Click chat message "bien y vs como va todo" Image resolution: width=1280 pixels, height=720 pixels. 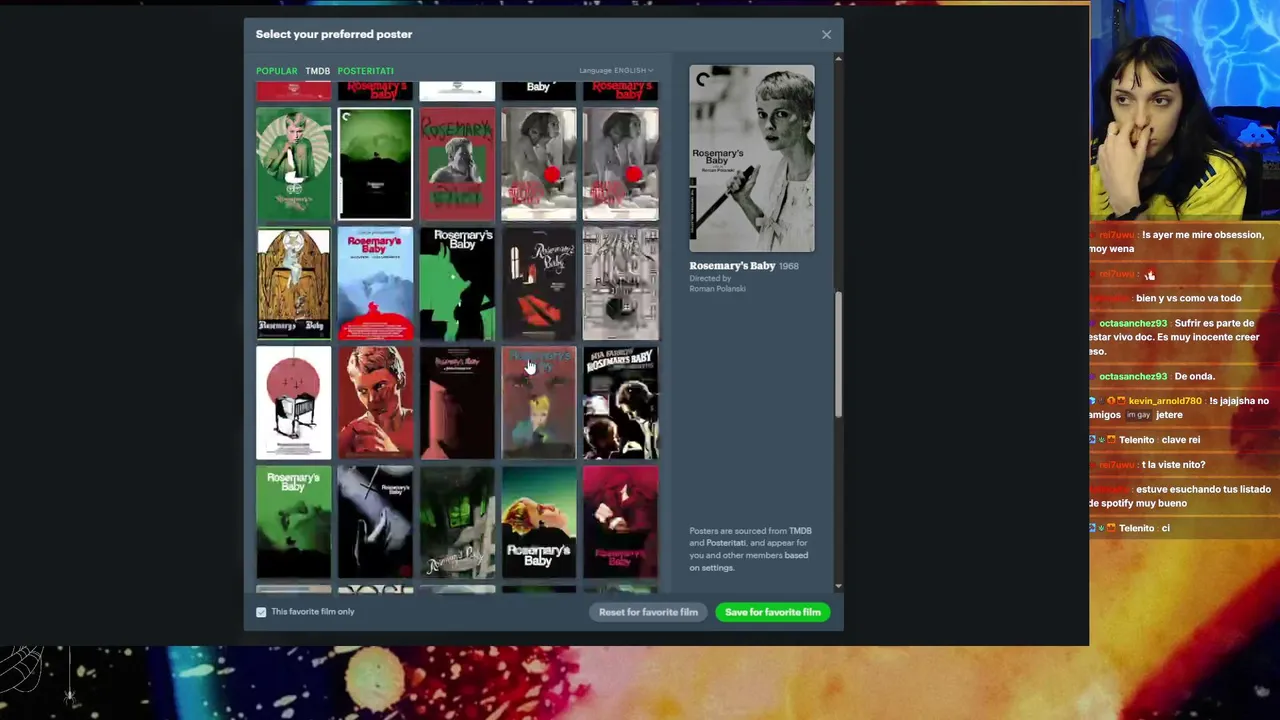click(1188, 299)
